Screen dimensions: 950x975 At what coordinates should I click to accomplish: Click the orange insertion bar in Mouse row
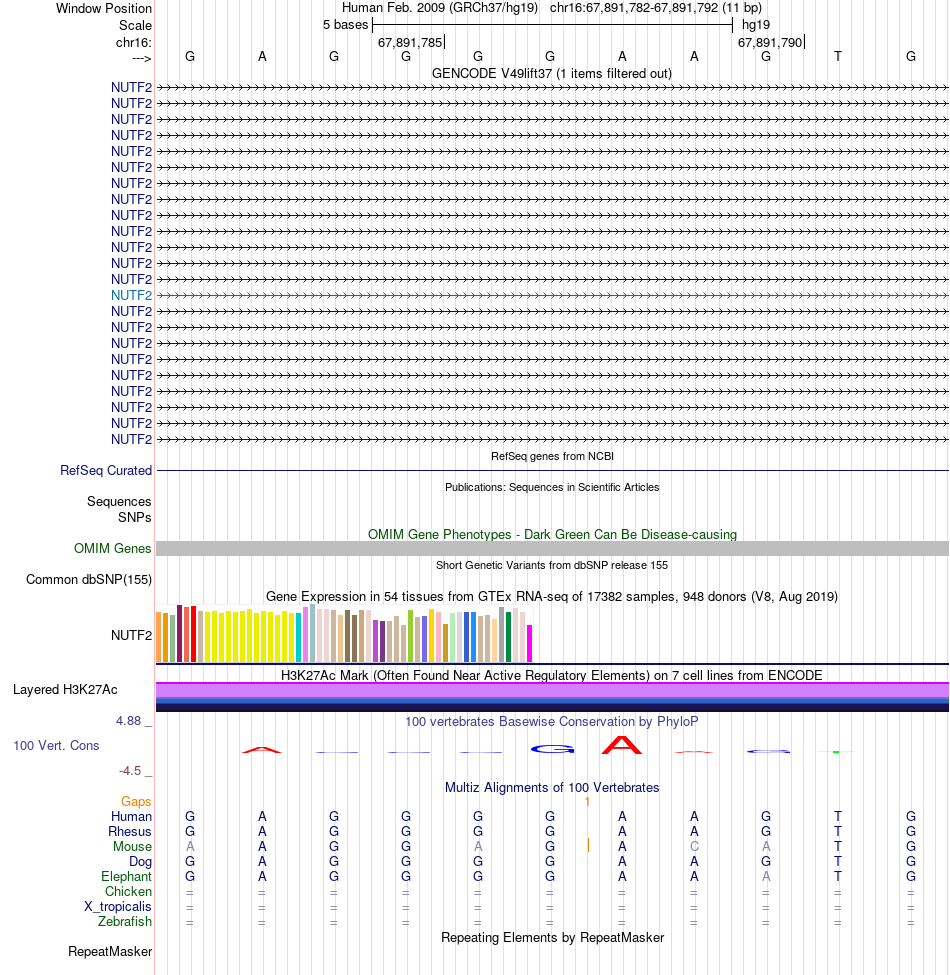(588, 845)
